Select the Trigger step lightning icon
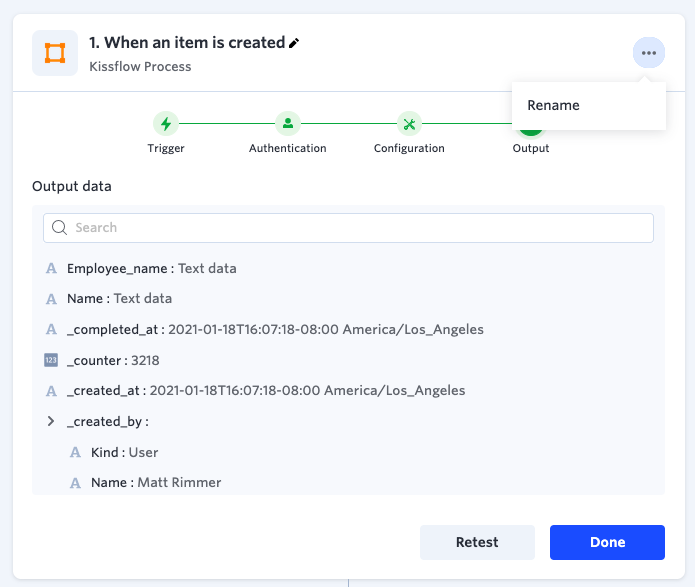The width and height of the screenshot is (695, 587). [166, 124]
